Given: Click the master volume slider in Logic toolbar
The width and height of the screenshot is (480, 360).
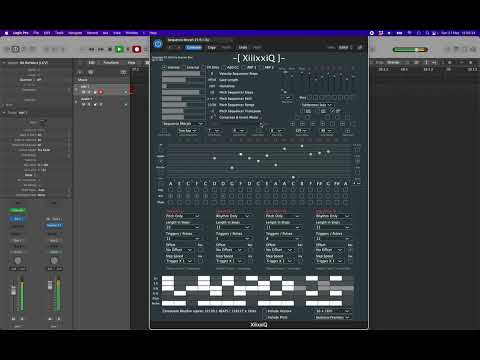Looking at the screenshot, I should point(410,50).
